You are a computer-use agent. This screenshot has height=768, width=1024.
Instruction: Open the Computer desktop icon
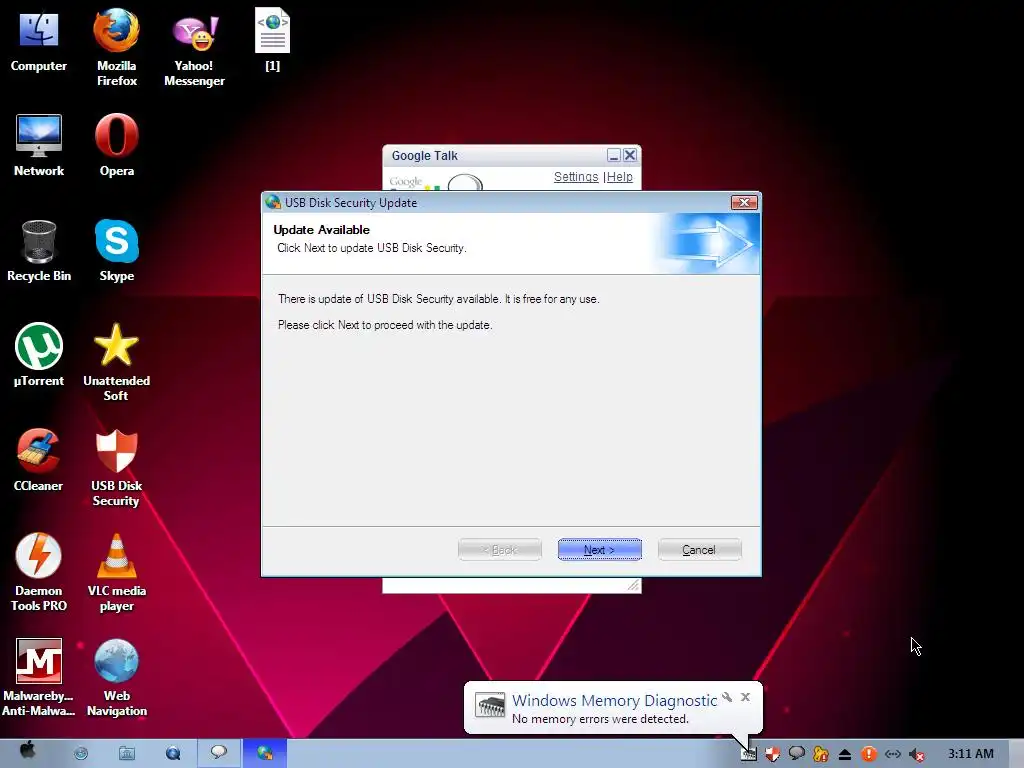click(39, 39)
